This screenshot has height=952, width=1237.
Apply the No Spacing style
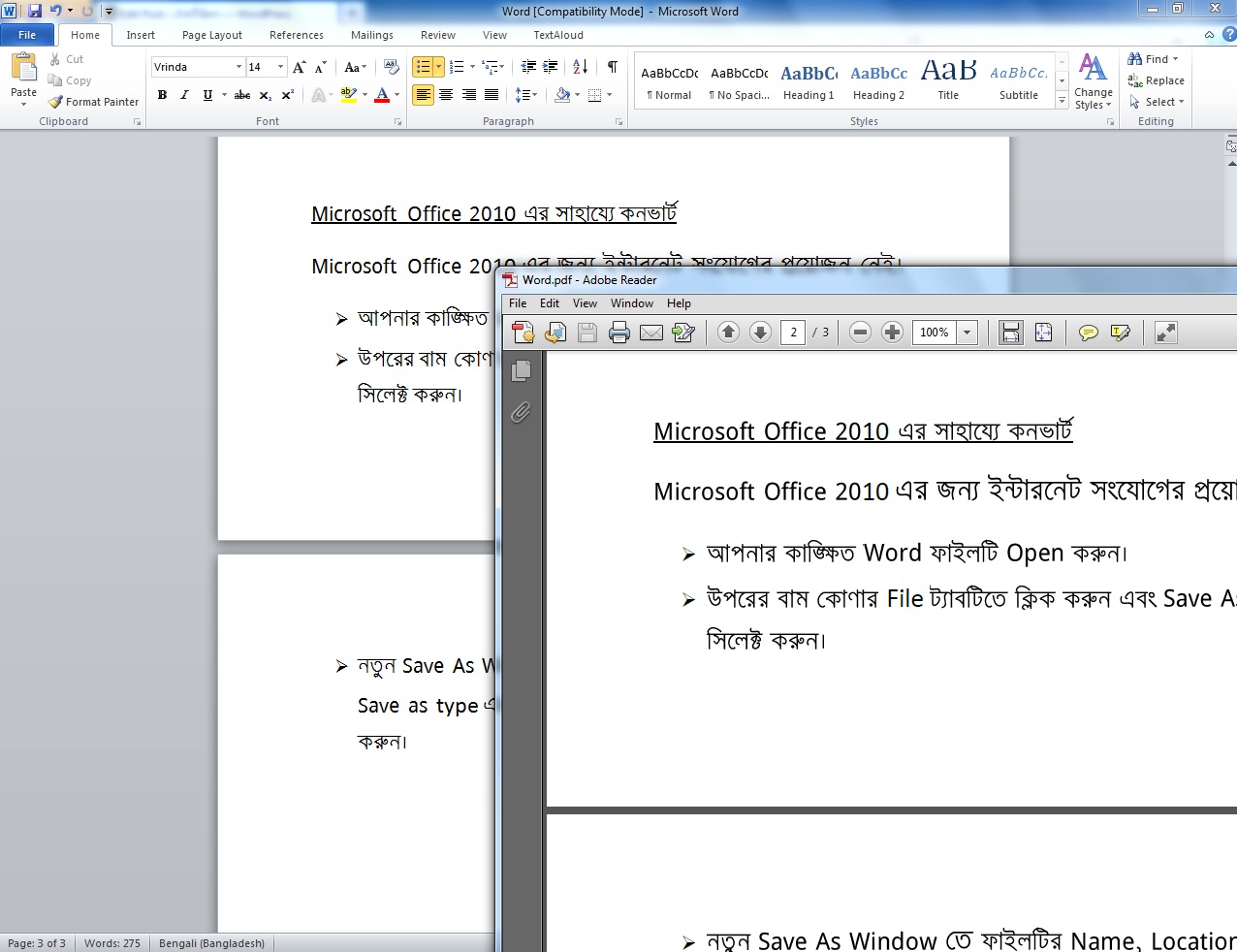click(739, 81)
